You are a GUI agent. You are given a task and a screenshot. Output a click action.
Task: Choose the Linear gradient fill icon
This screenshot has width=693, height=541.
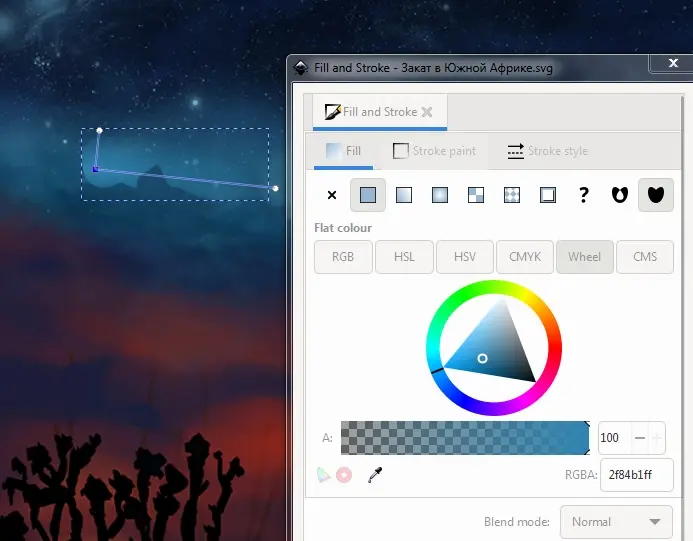tap(404, 195)
